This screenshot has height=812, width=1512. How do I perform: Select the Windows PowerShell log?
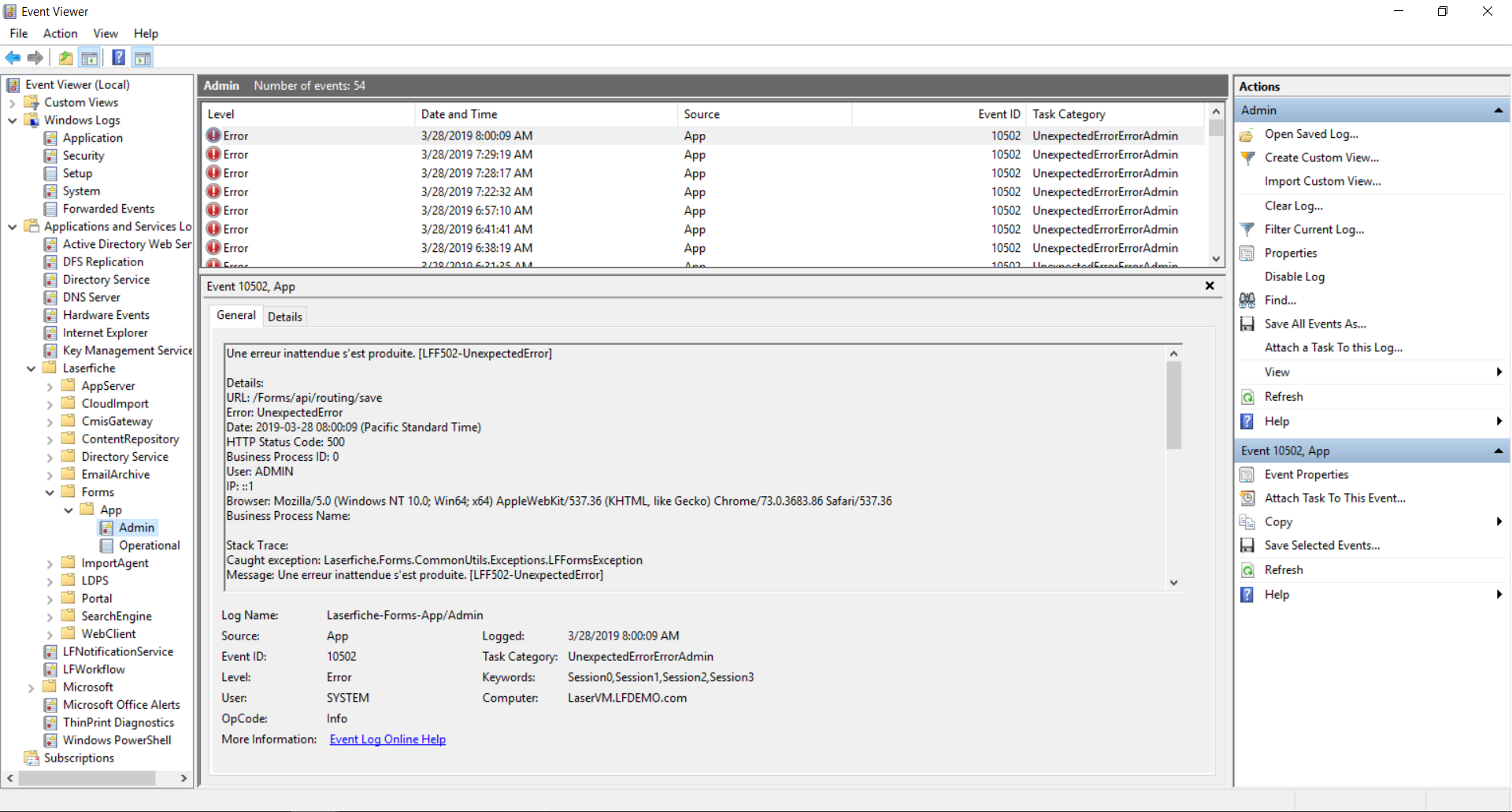pos(117,740)
